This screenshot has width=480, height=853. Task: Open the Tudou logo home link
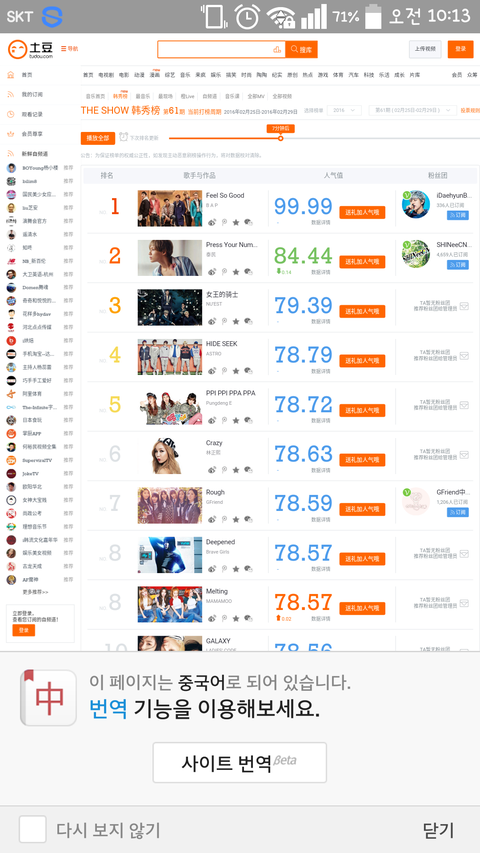click(x=30, y=49)
